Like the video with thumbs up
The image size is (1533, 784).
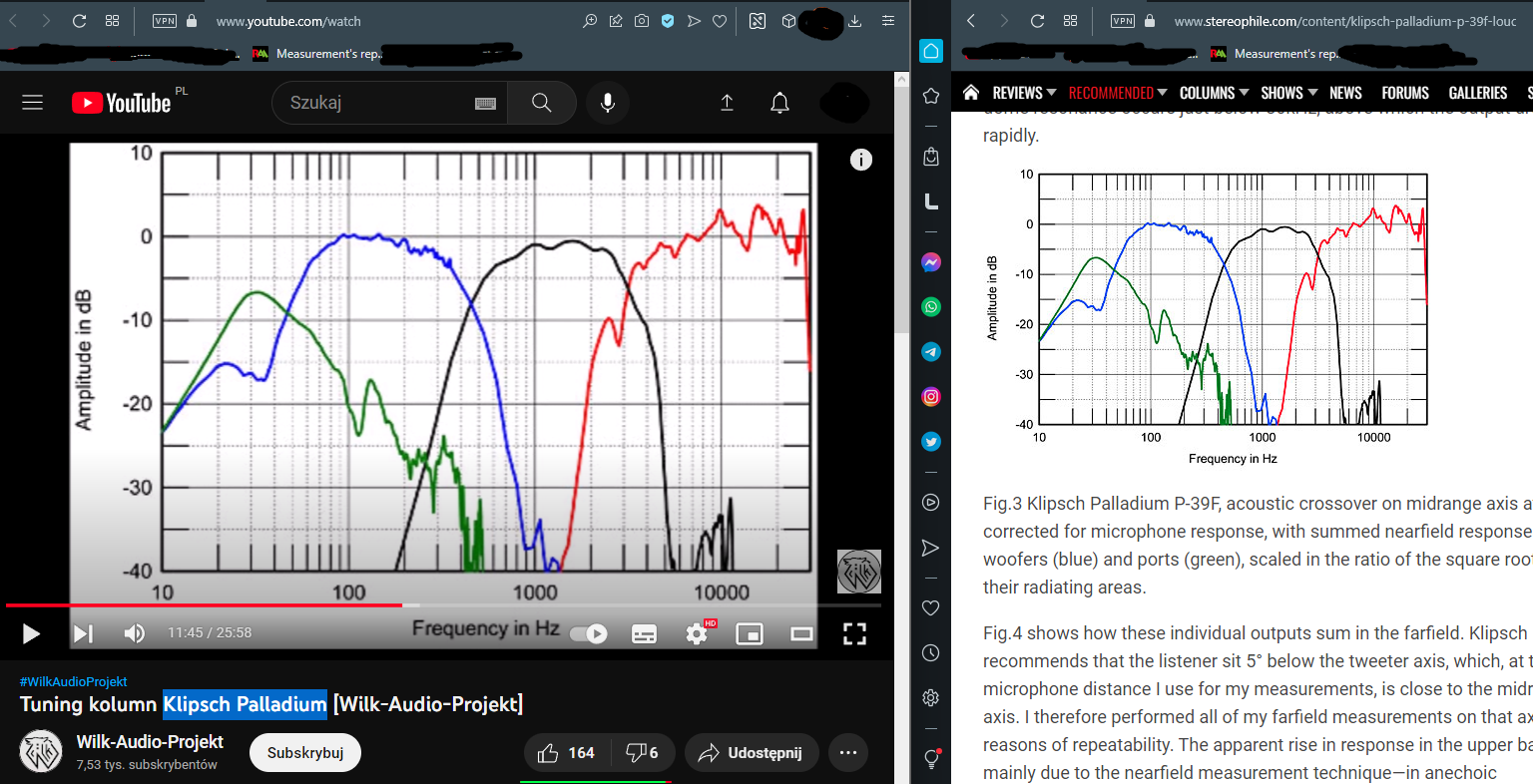tap(566, 753)
